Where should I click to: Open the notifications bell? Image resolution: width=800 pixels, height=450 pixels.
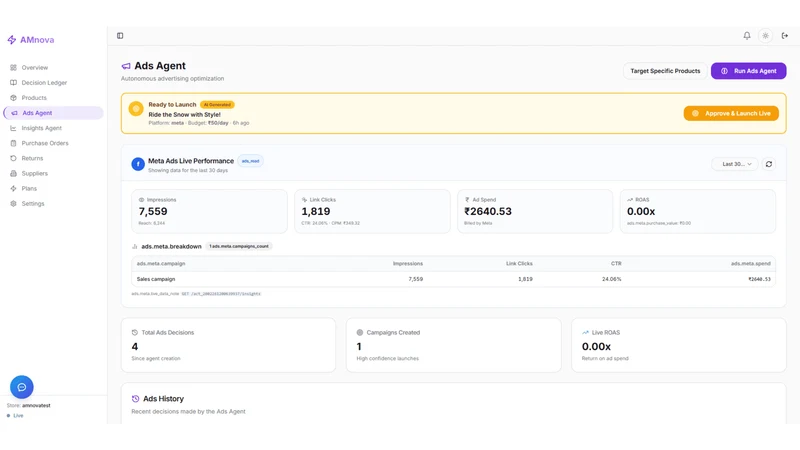(x=746, y=36)
